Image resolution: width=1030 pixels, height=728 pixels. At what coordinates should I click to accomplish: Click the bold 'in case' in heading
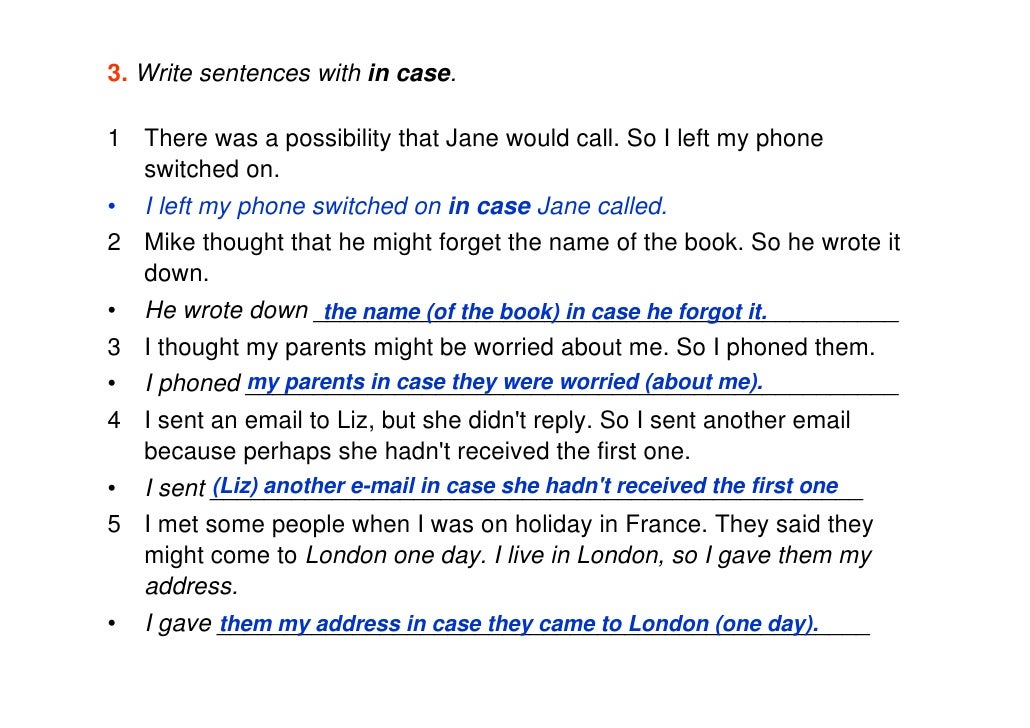point(409,73)
